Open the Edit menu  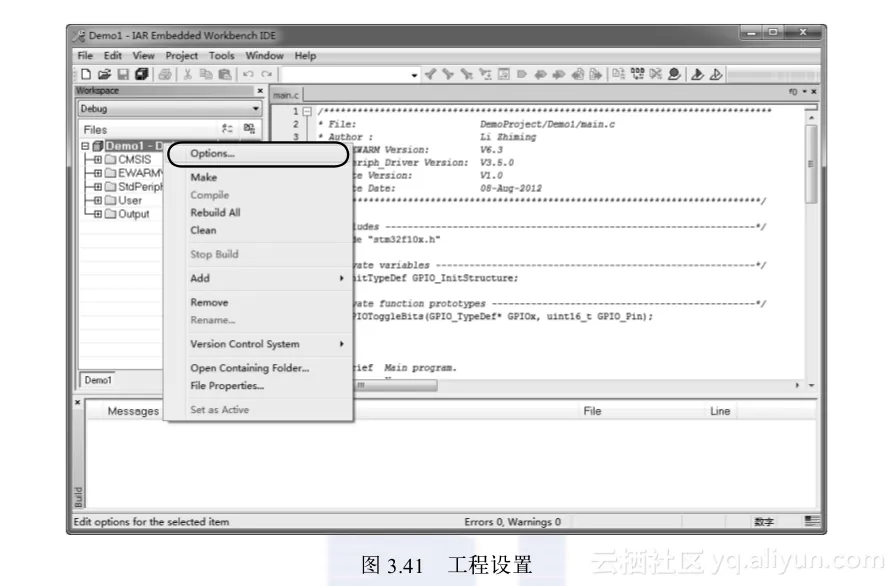pos(113,55)
